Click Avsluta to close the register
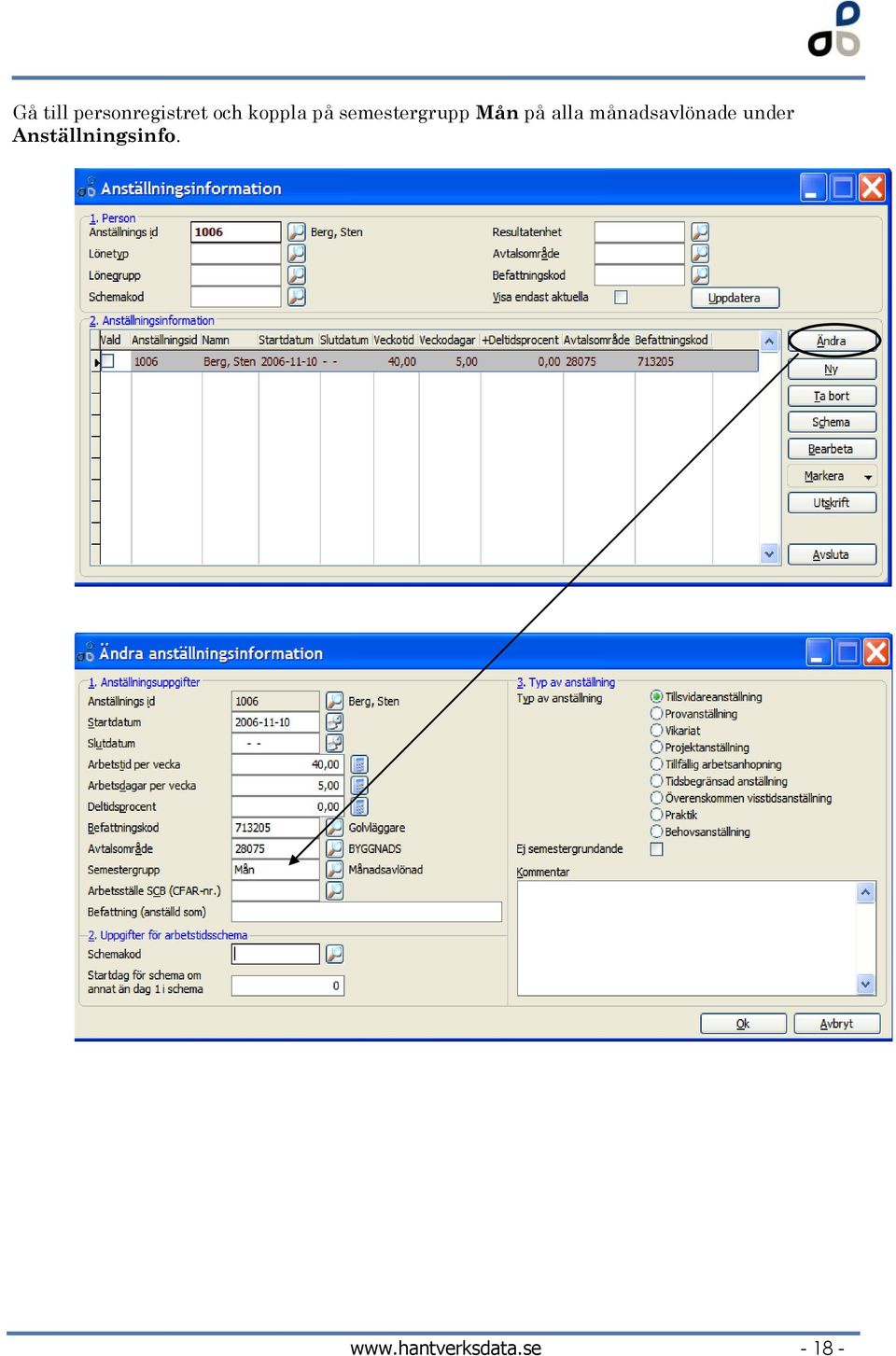This screenshot has height=1356, width=896. click(832, 554)
